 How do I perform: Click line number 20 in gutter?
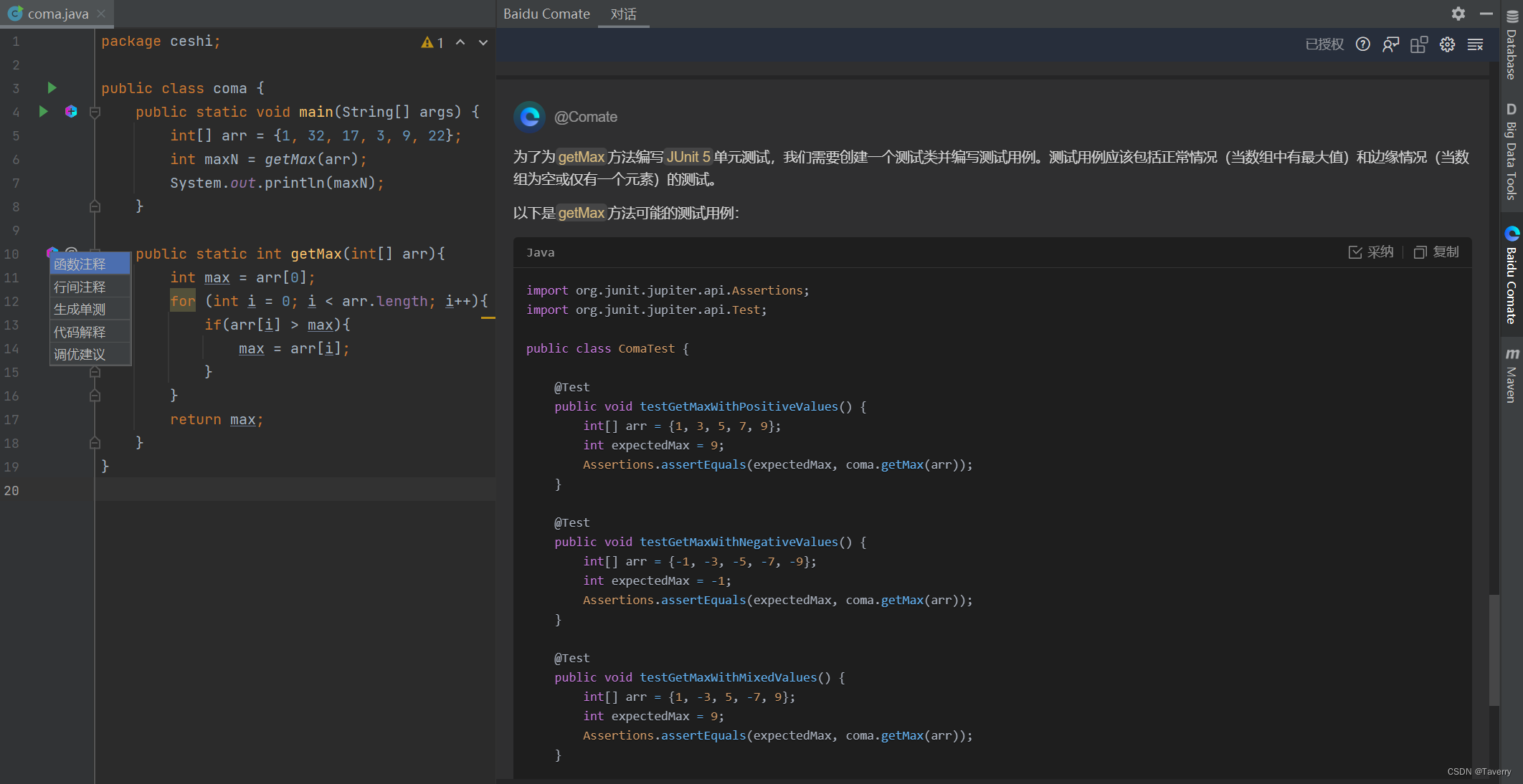pos(11,490)
